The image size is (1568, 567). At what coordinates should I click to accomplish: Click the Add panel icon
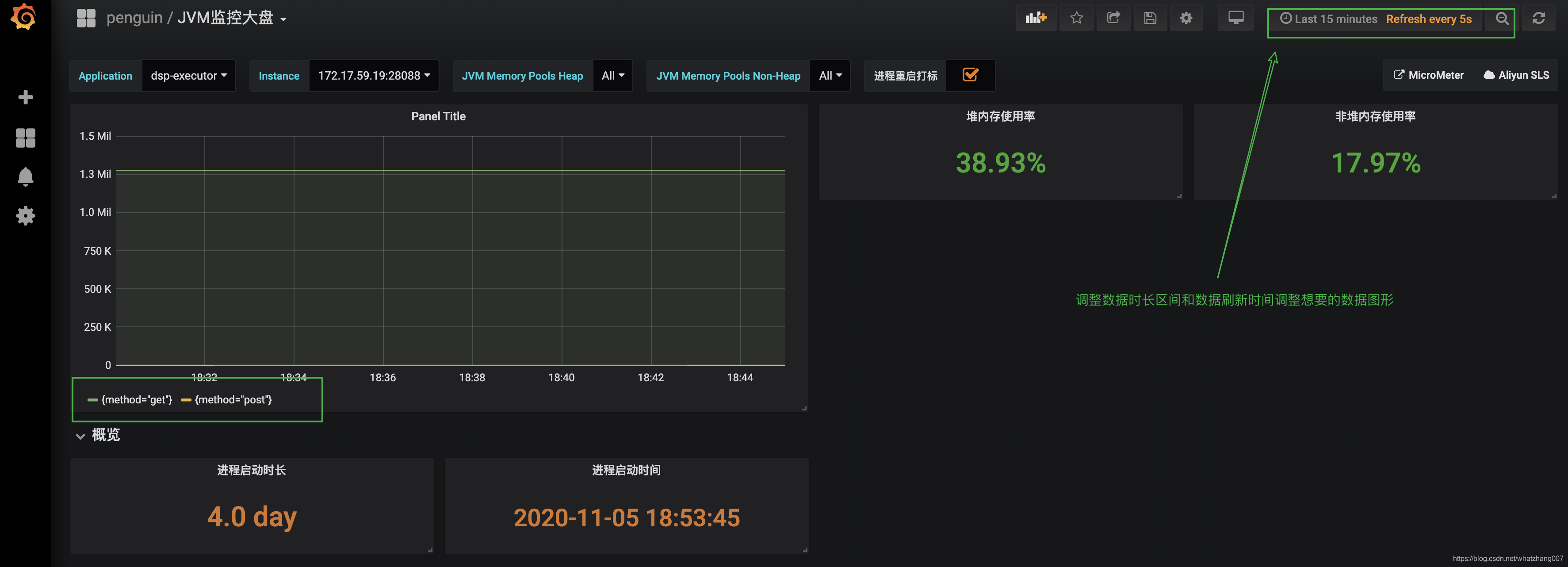point(1036,18)
